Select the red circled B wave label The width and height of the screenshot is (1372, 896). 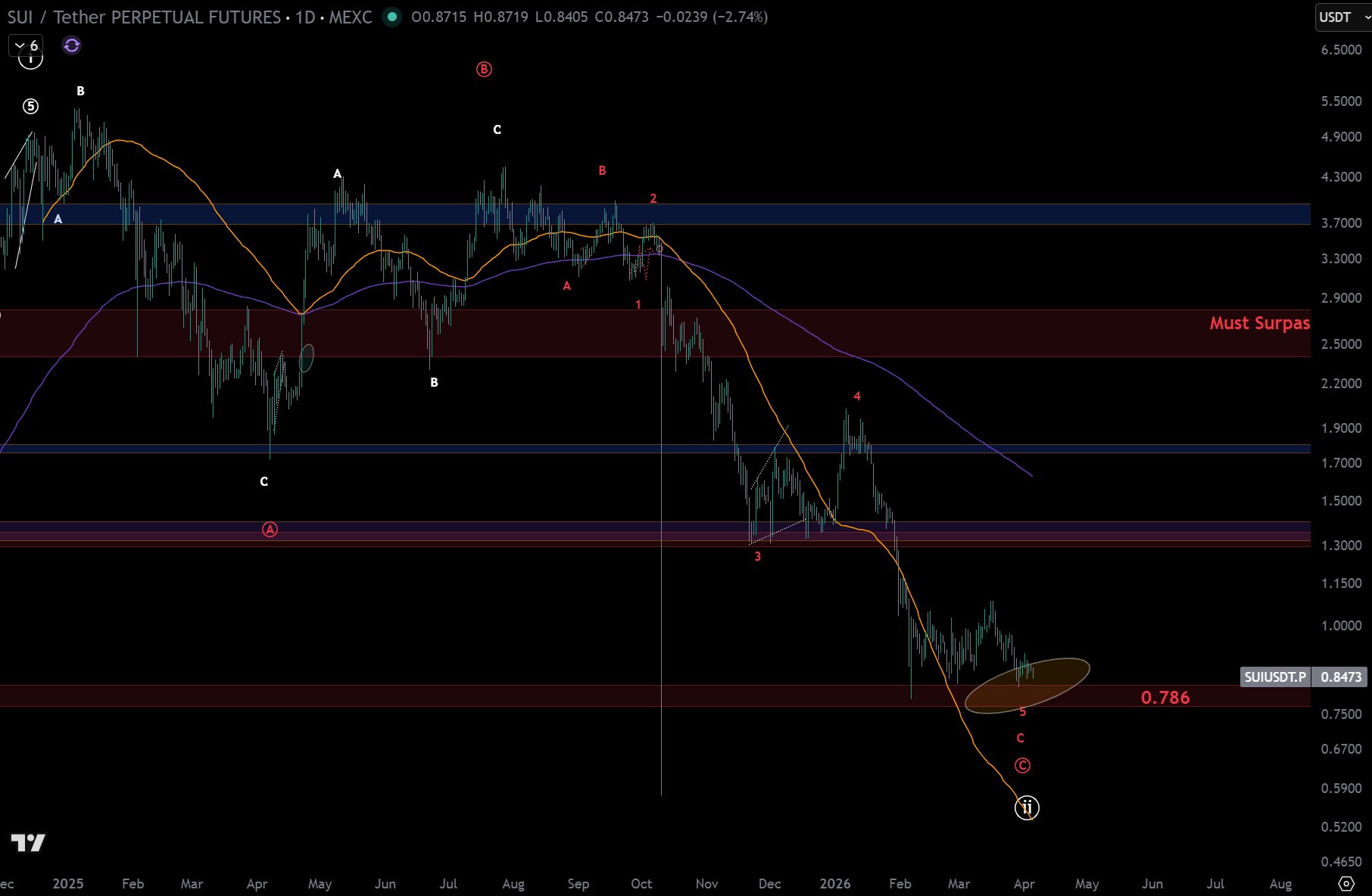(x=484, y=70)
